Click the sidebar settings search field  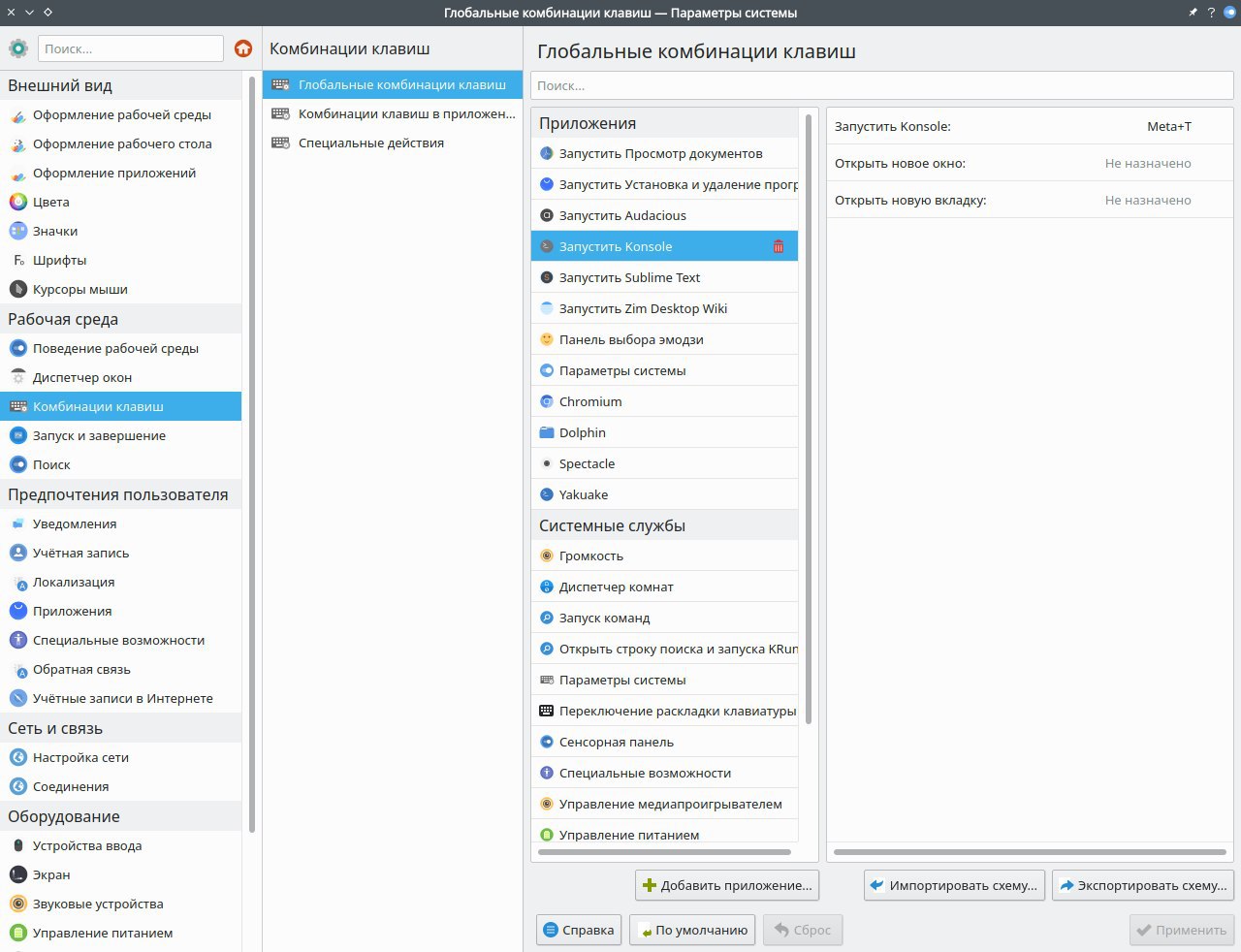[131, 48]
